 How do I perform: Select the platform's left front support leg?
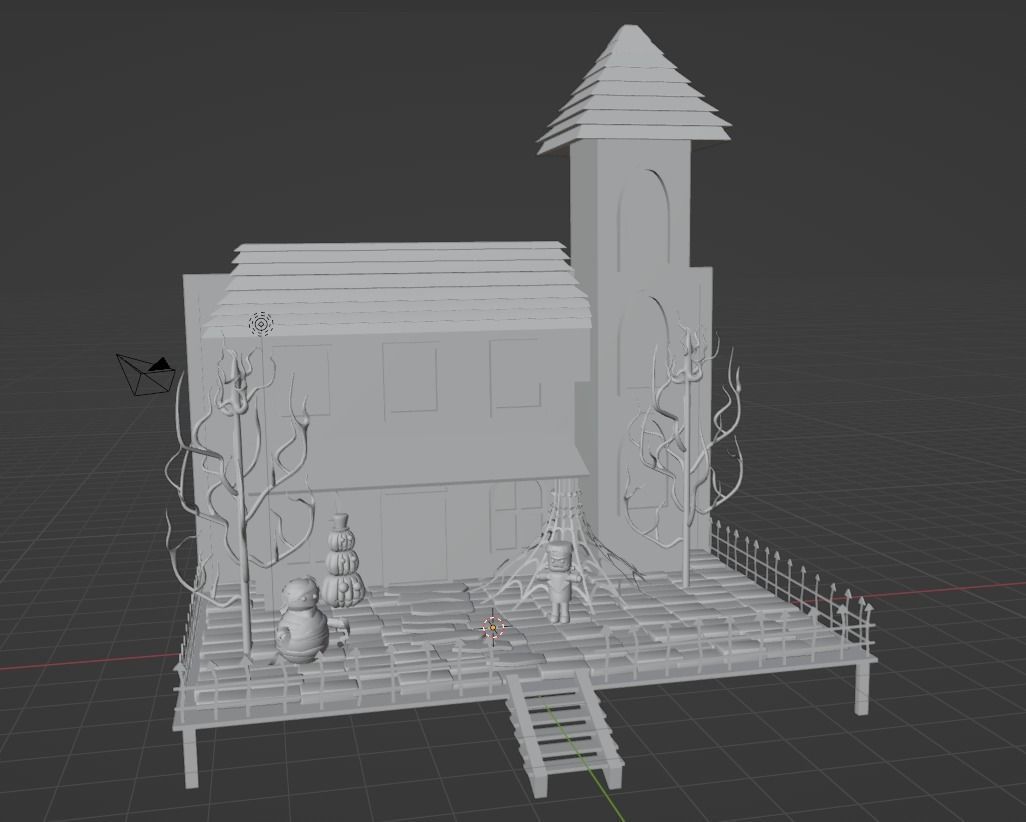pos(190,758)
